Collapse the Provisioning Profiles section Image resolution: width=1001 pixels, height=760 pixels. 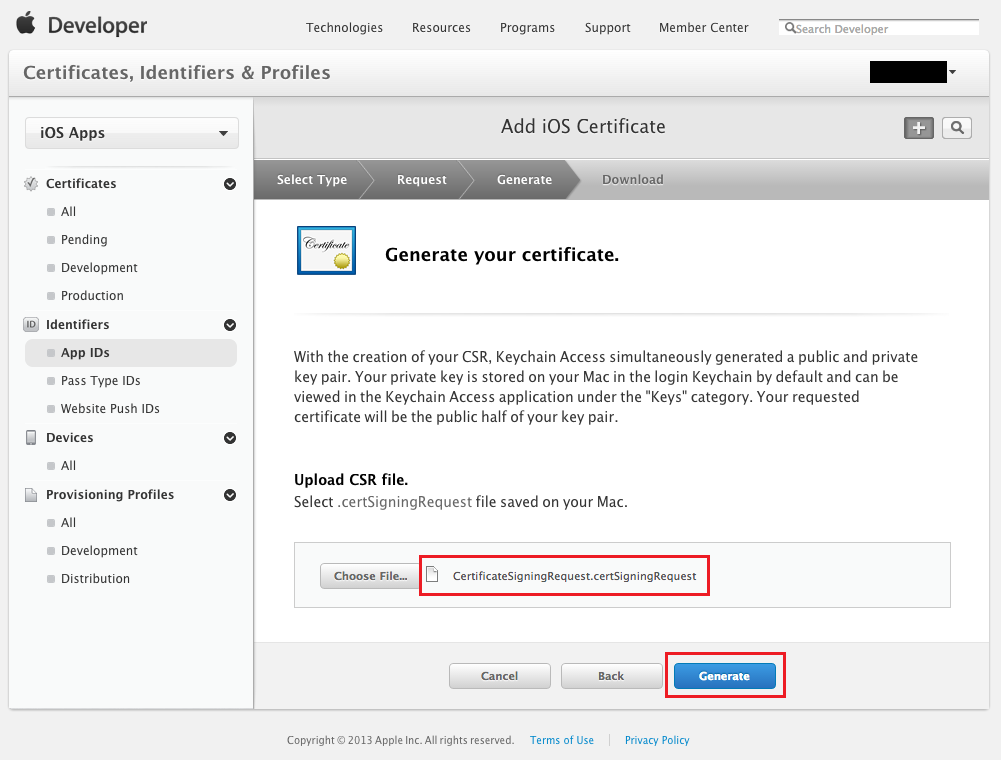230,495
